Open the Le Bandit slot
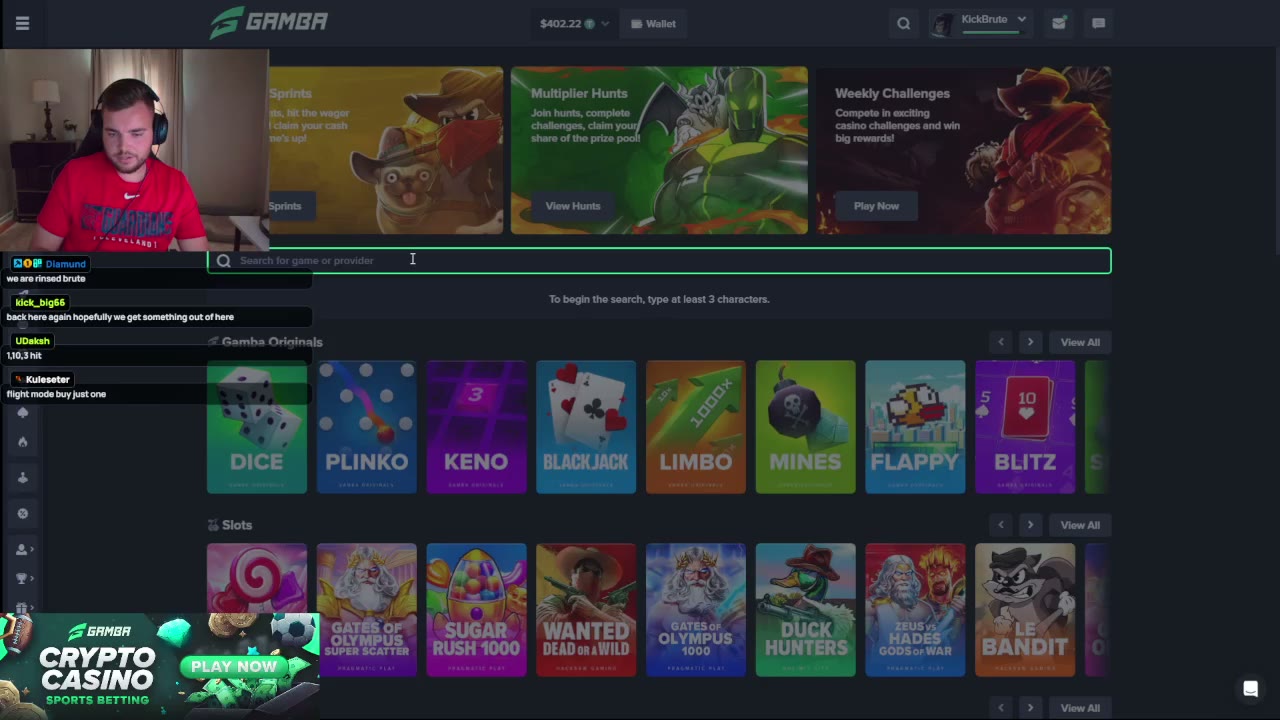1280x720 pixels. pos(1025,610)
